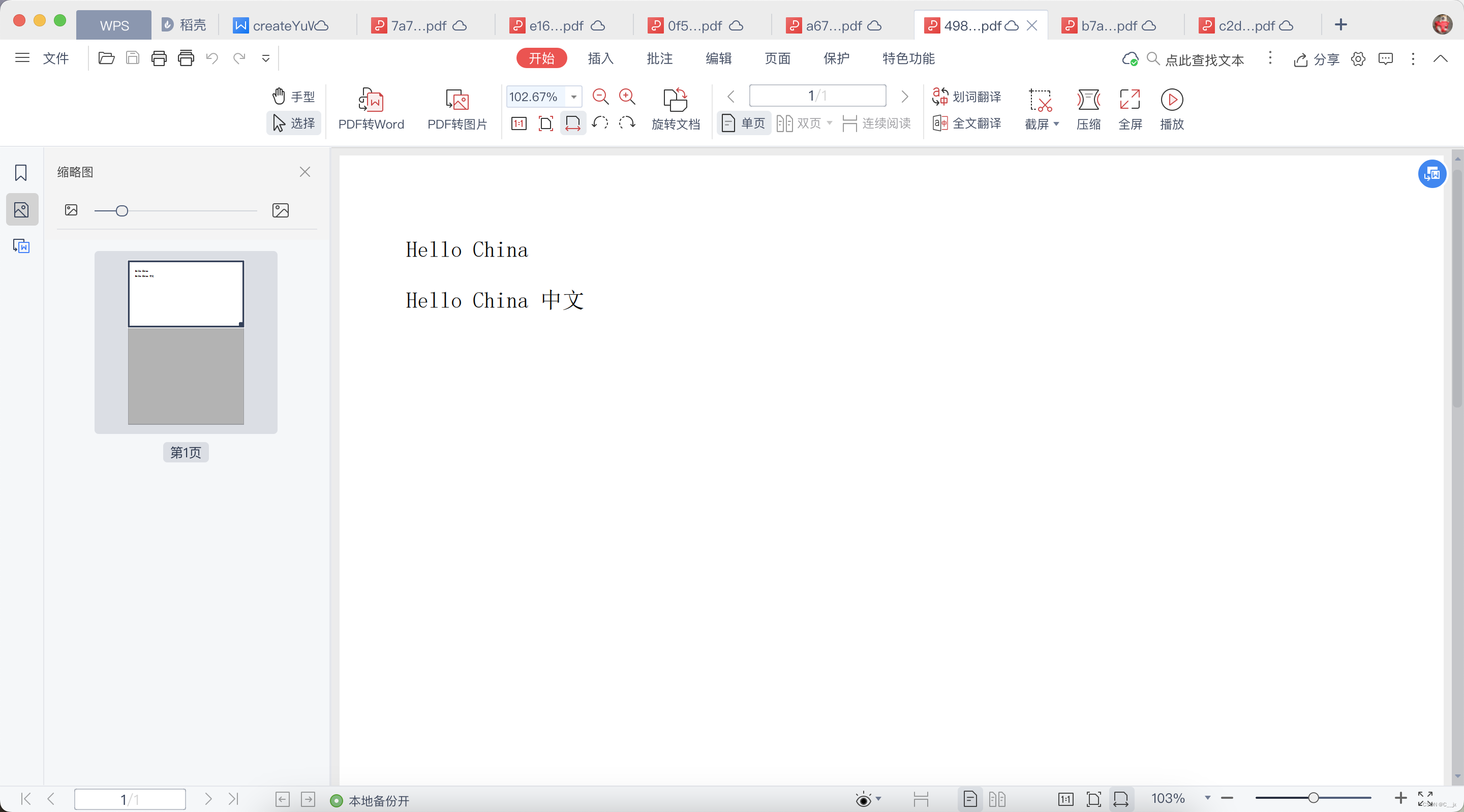Switch to 手型 hand tool mode
Viewport: 1464px width, 812px height.
click(293, 97)
